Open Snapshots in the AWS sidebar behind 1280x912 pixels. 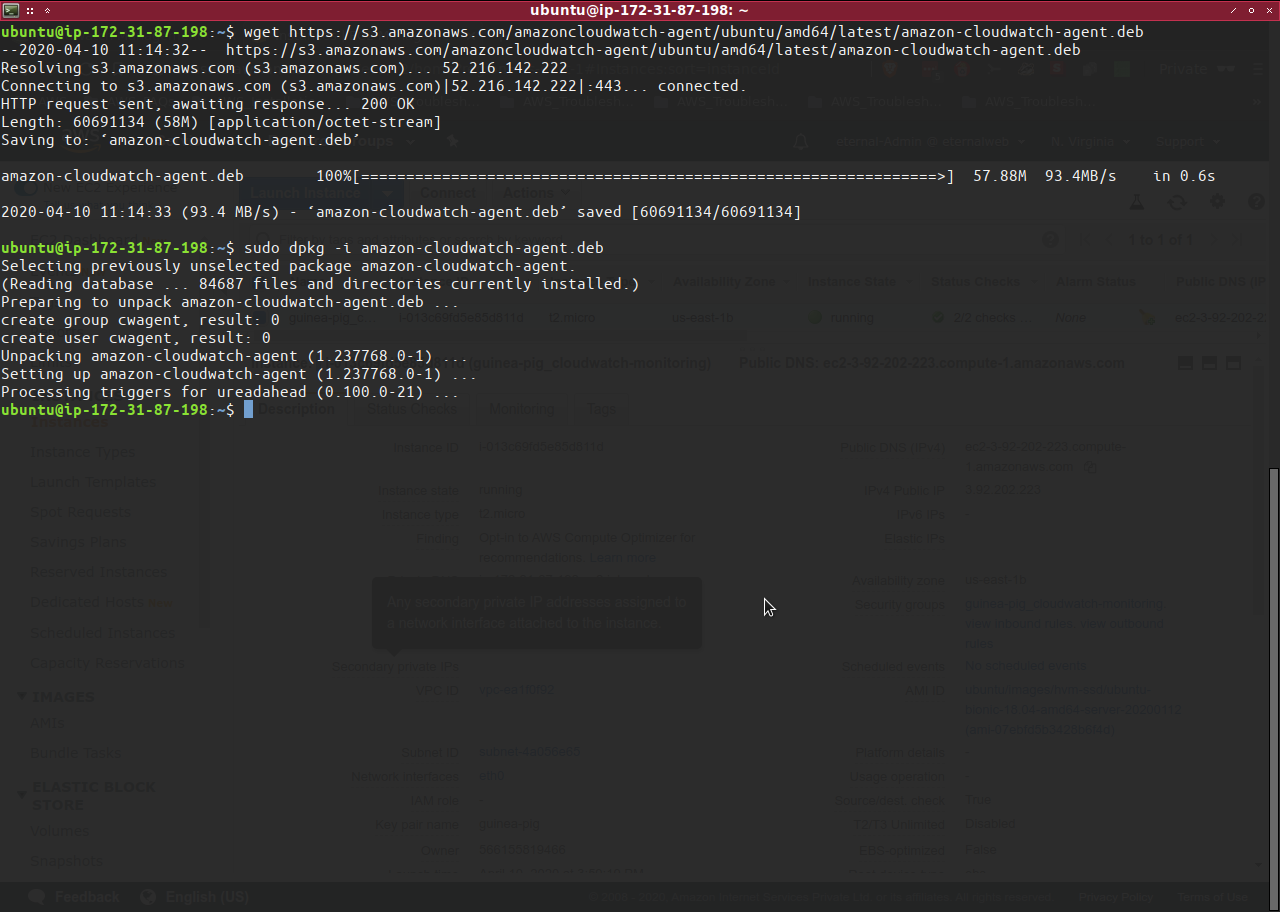click(66, 860)
